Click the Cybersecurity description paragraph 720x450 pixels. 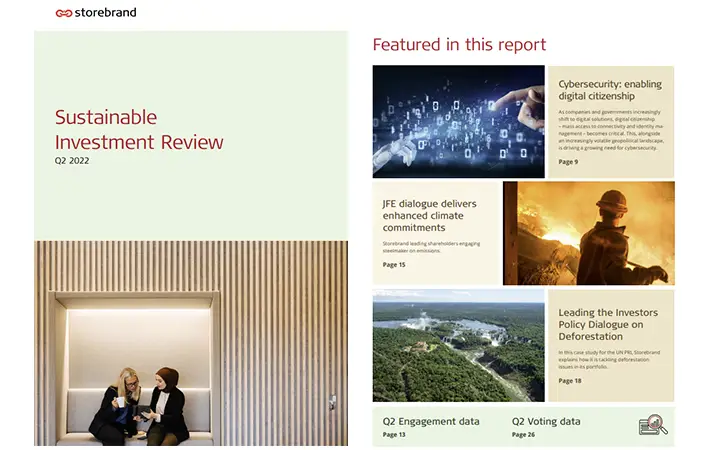(x=611, y=130)
